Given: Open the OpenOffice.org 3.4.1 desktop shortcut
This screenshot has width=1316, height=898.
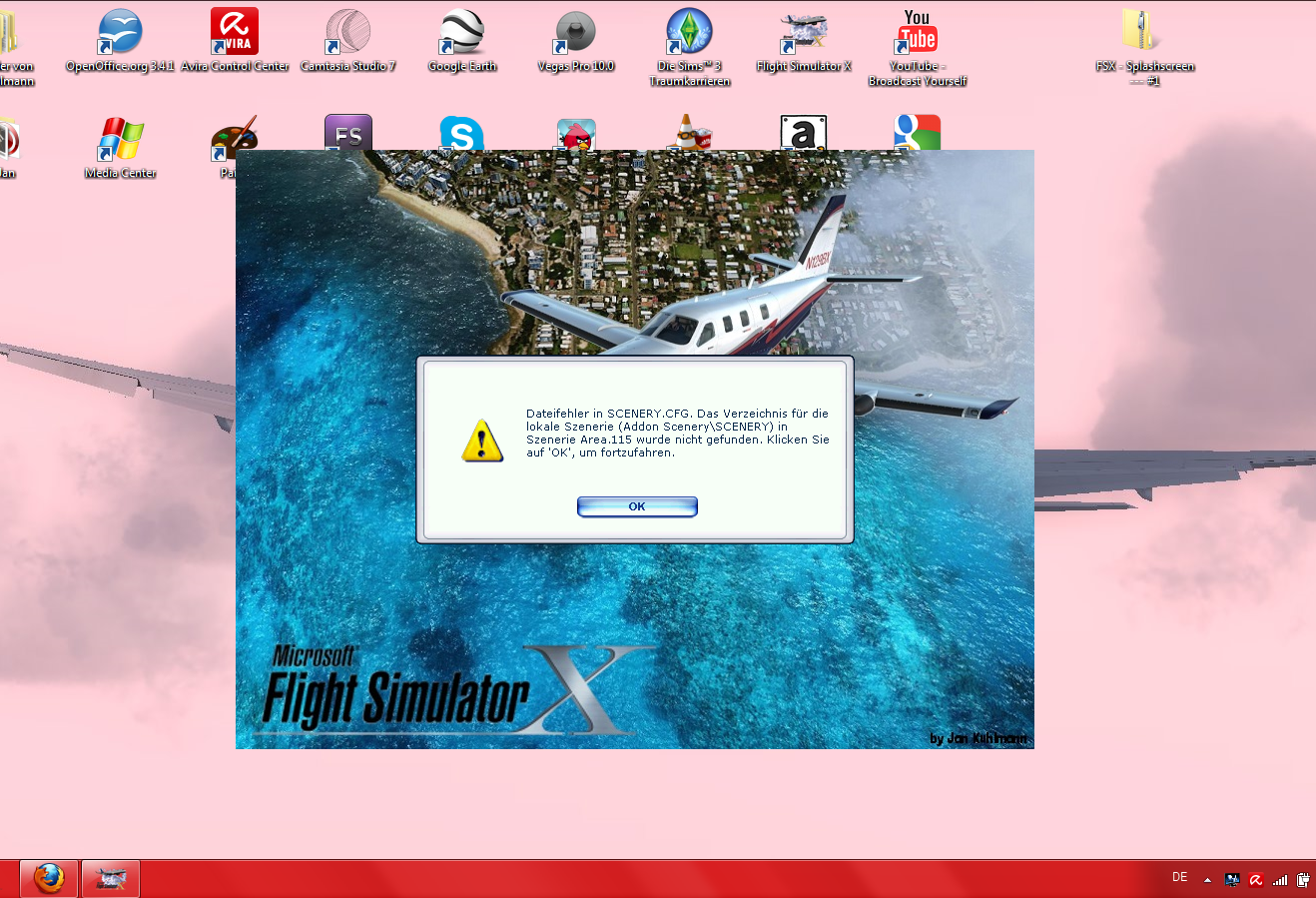Looking at the screenshot, I should click(x=120, y=40).
